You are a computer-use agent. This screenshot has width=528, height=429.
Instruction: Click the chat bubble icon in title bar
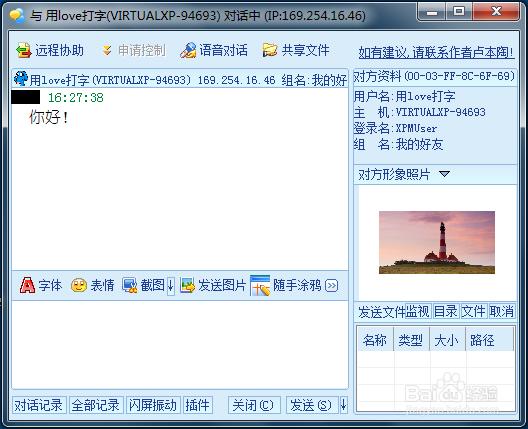[x=17, y=15]
